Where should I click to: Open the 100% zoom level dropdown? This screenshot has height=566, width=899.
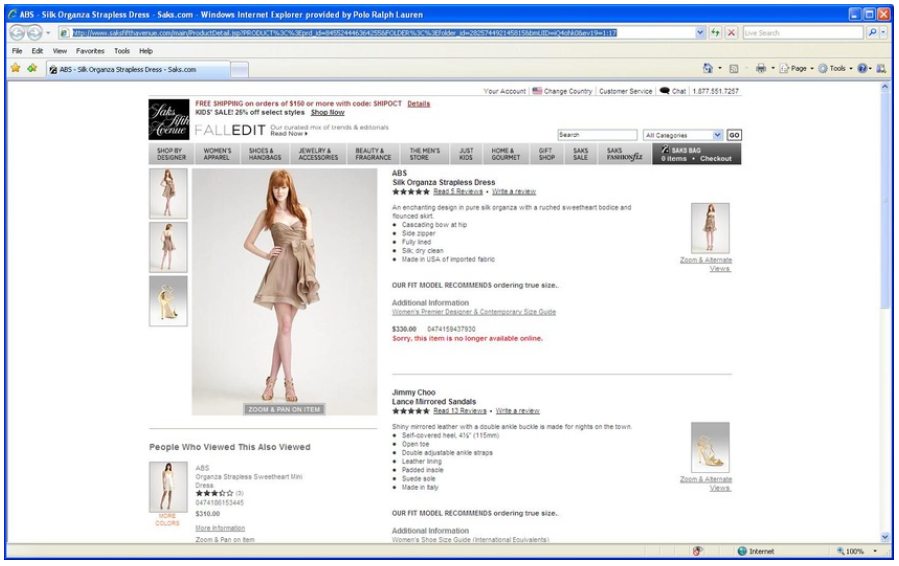(x=875, y=551)
